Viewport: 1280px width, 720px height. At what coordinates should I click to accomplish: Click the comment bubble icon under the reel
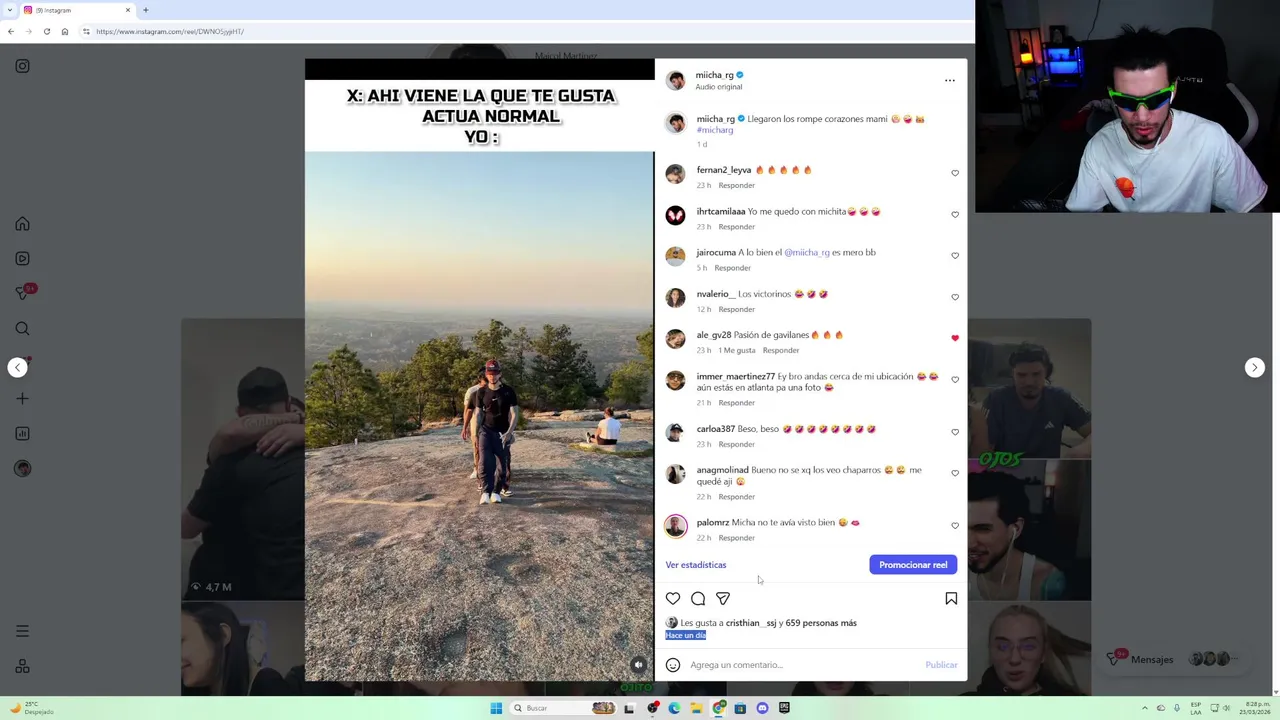(698, 598)
